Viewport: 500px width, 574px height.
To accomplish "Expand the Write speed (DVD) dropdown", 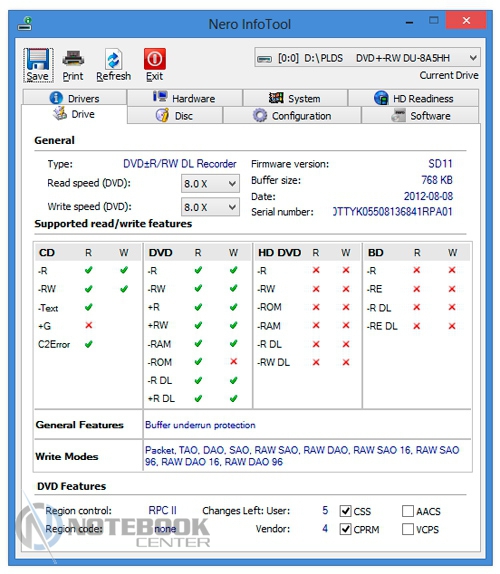I will click(210, 207).
